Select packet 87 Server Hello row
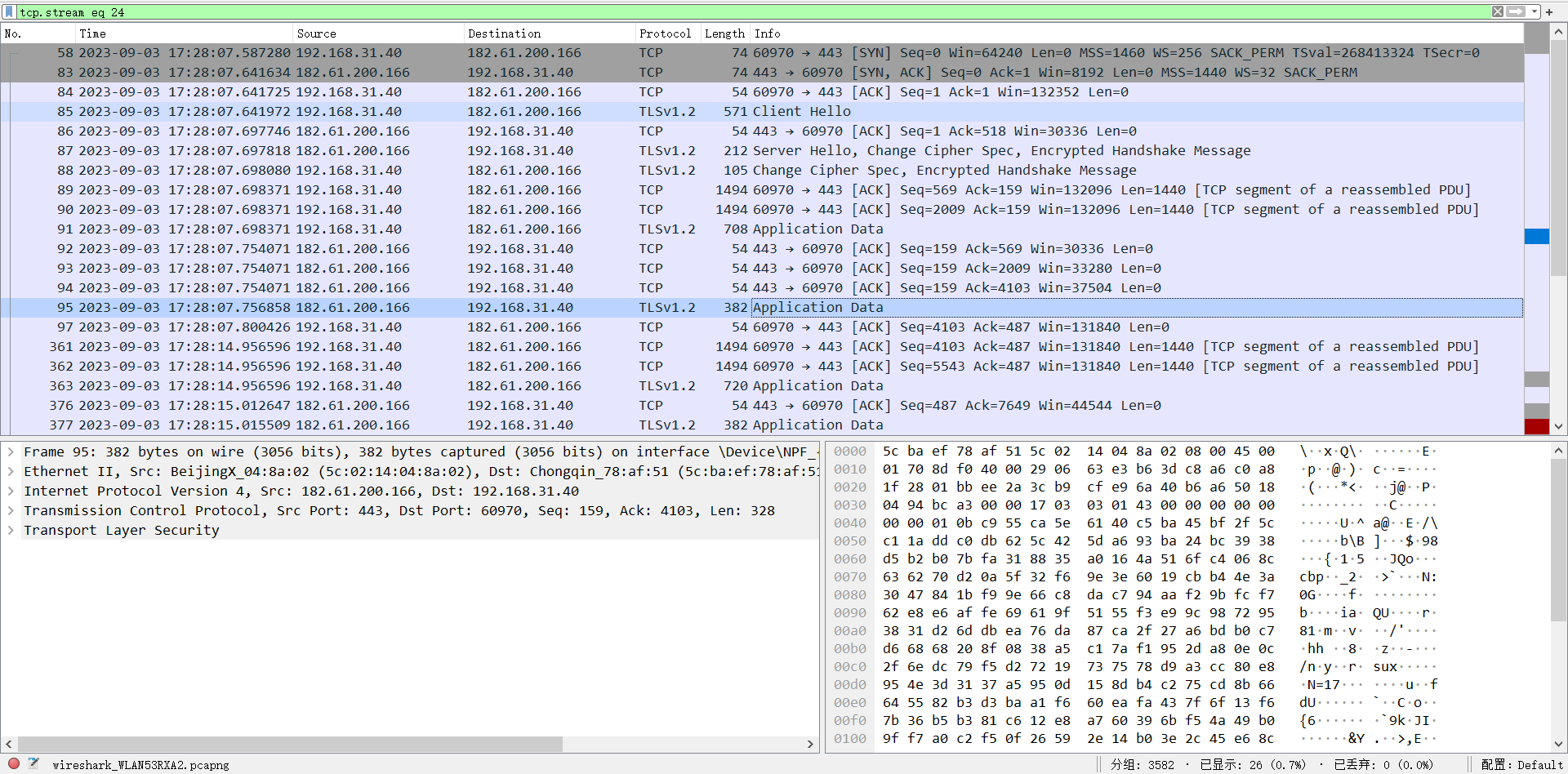 click(x=762, y=151)
